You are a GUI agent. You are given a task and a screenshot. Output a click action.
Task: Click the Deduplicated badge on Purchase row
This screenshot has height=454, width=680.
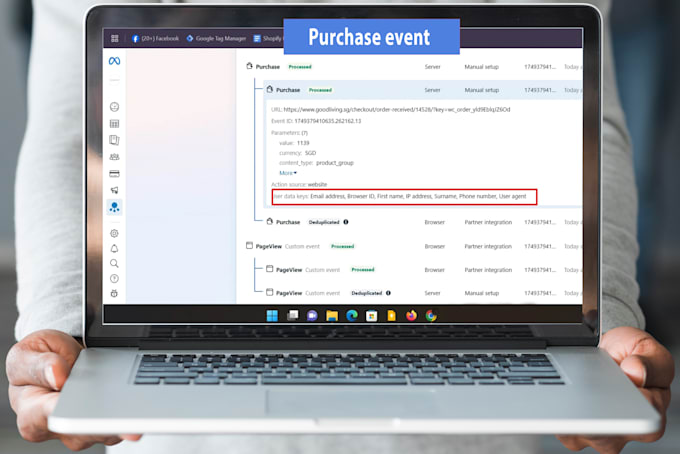pos(324,222)
